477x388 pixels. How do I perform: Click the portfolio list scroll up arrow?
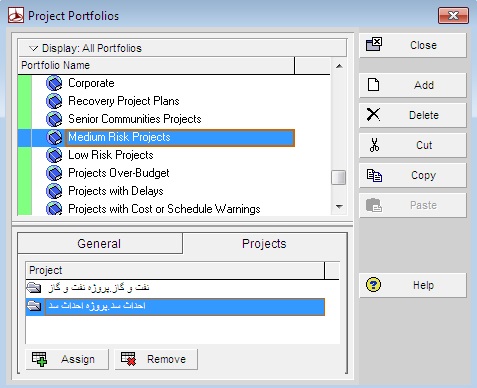click(x=339, y=66)
